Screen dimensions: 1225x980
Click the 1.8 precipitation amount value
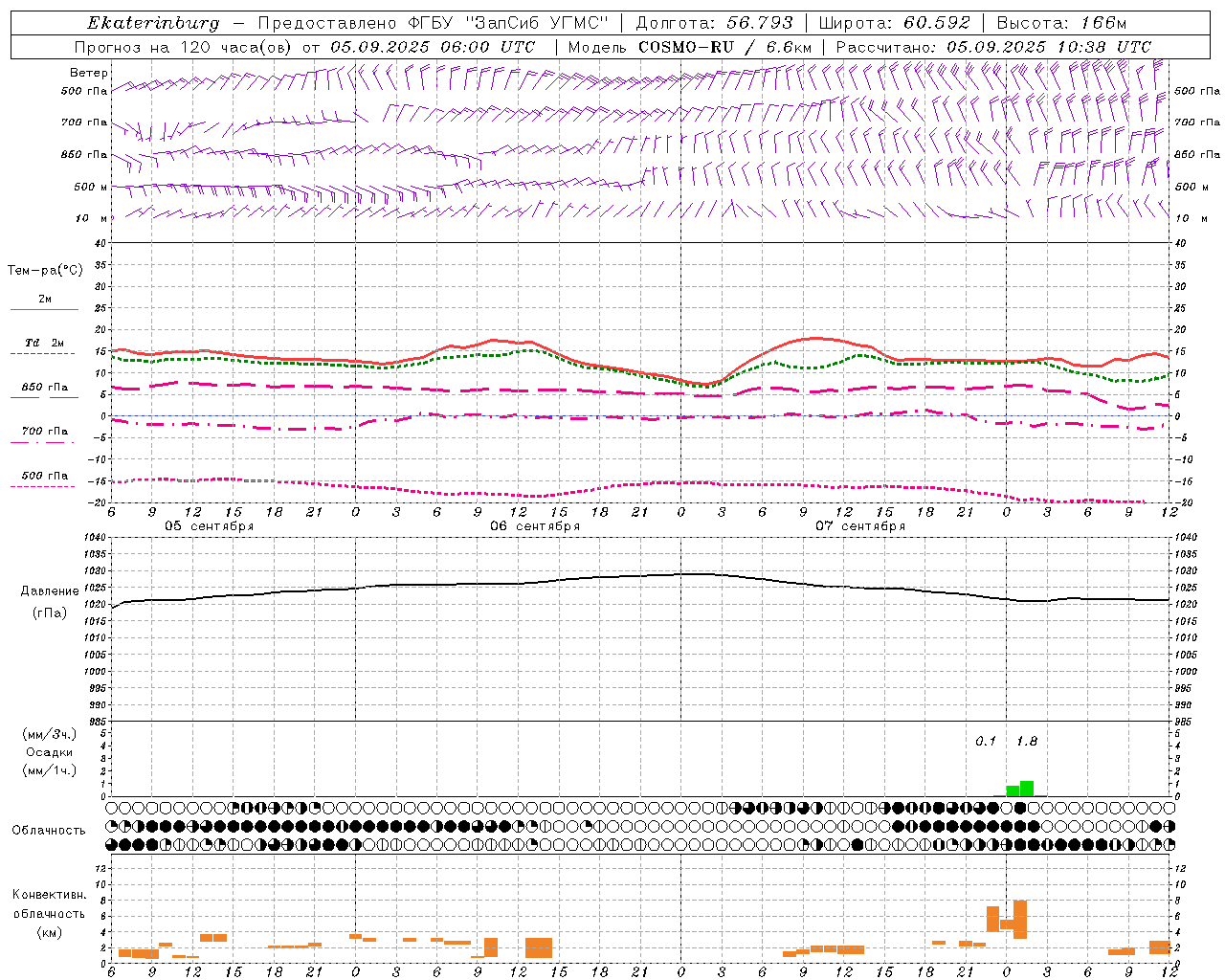pos(1027,742)
